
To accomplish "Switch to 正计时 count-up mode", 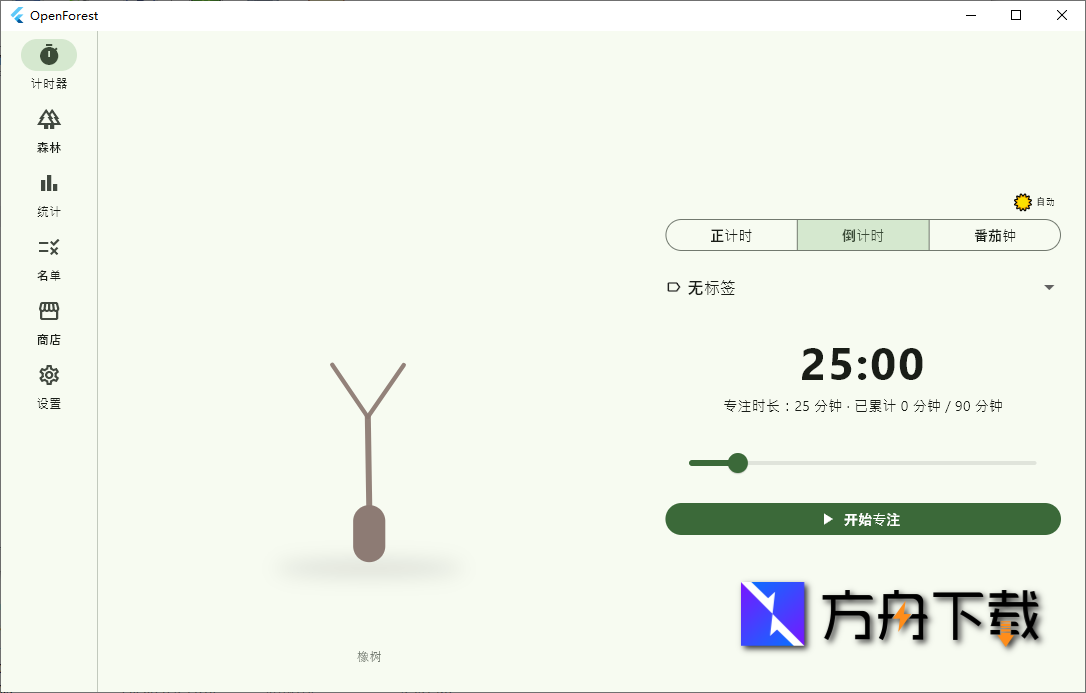I will click(731, 235).
